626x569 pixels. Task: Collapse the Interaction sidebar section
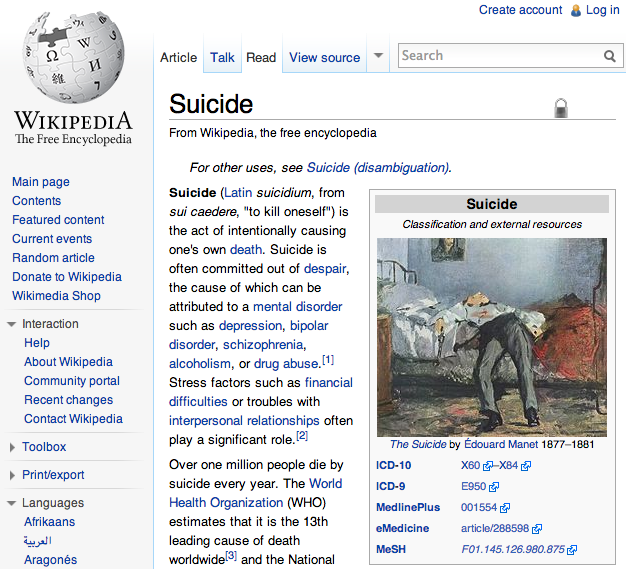12,324
